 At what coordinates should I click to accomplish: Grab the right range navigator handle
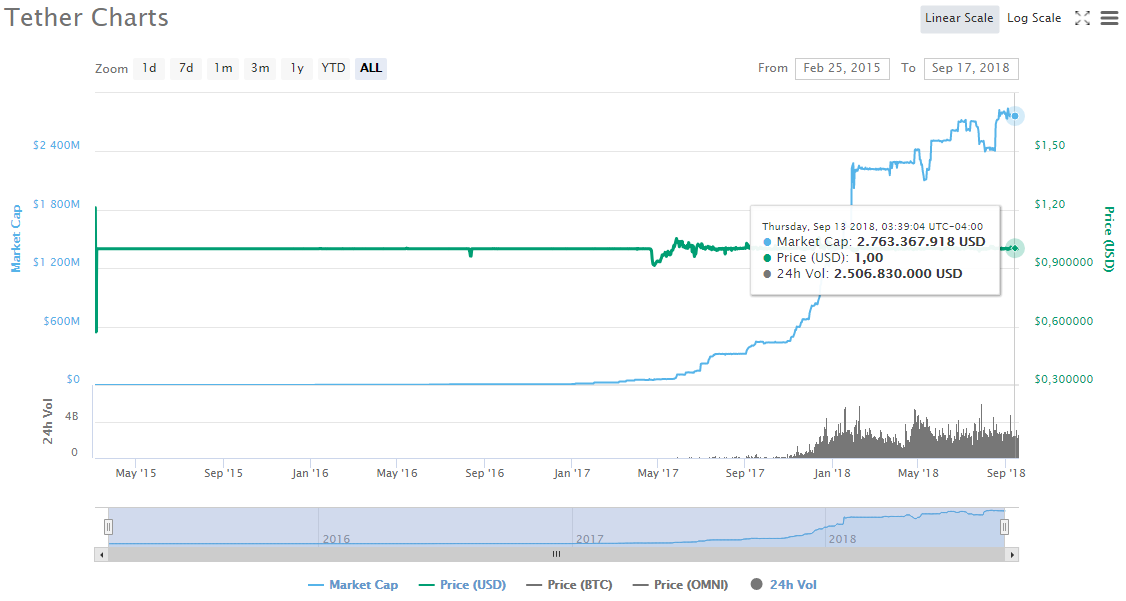coord(1004,527)
